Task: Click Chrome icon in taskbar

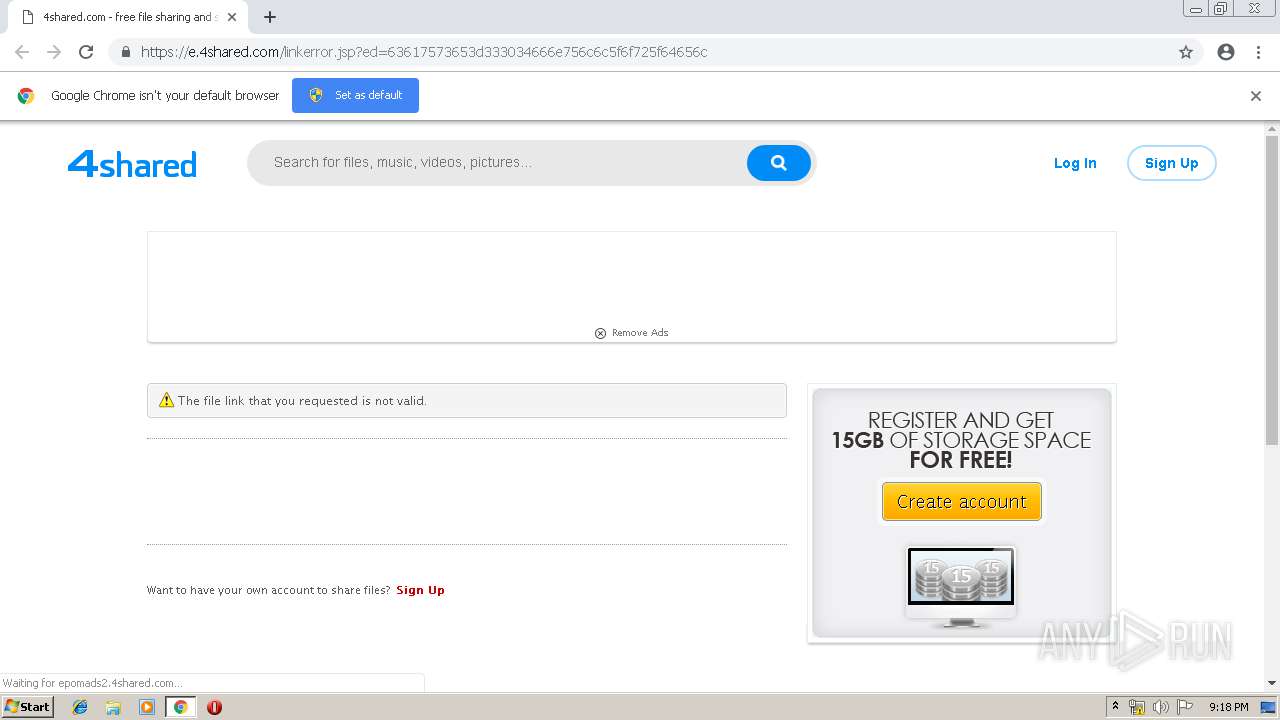Action: click(x=180, y=707)
